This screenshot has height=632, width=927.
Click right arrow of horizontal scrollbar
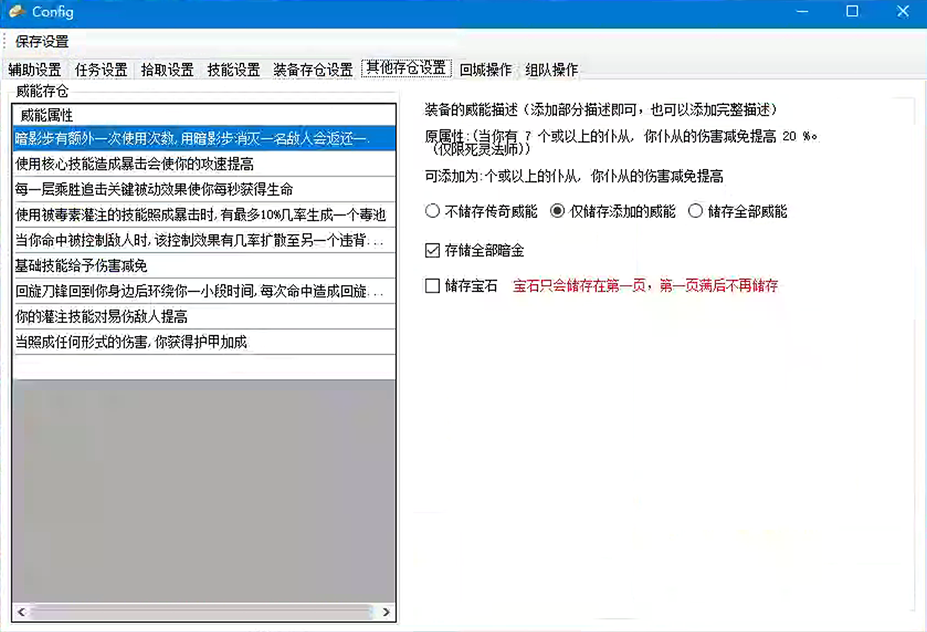coord(387,612)
